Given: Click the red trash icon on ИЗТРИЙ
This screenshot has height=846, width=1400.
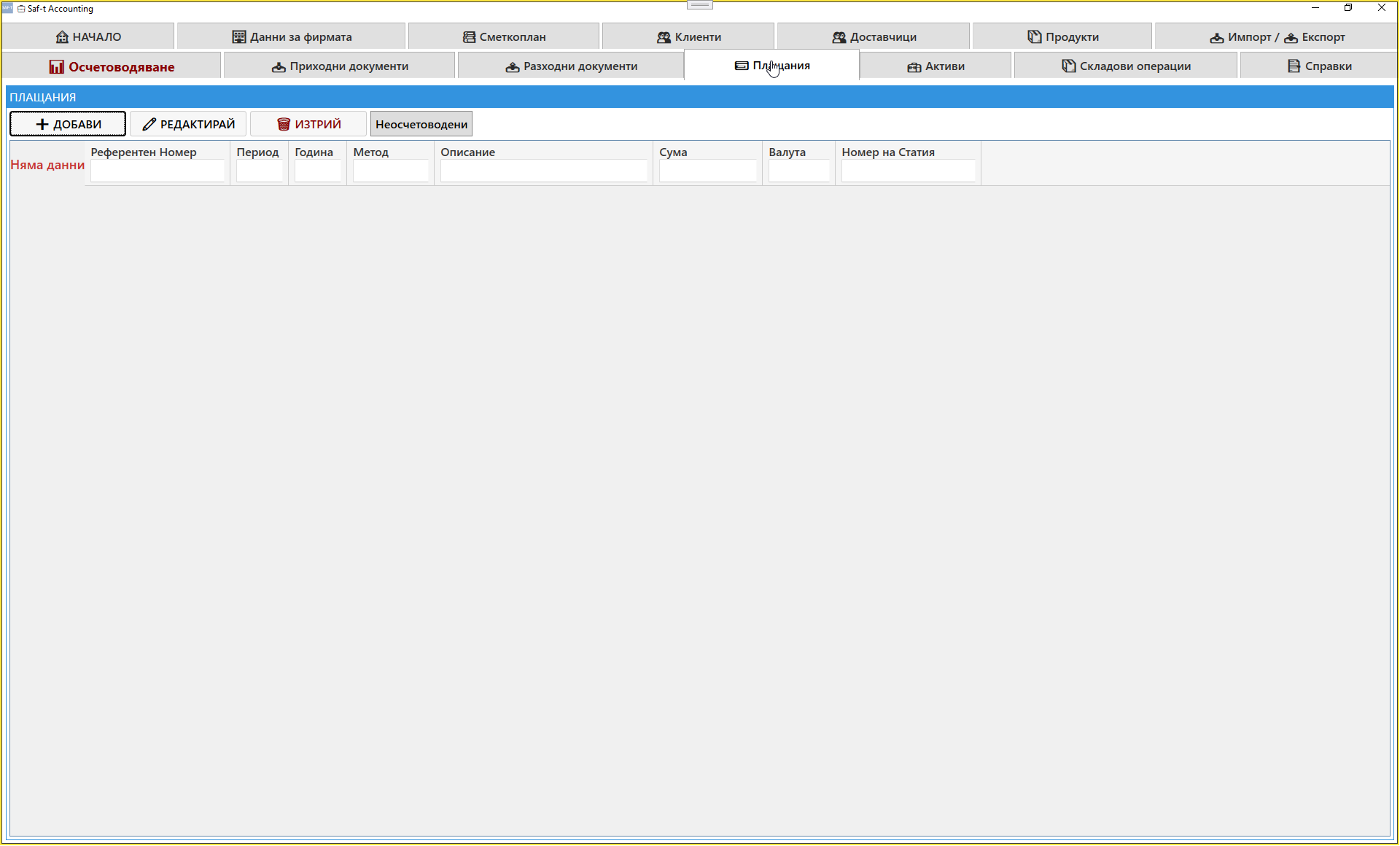Looking at the screenshot, I should [x=284, y=124].
